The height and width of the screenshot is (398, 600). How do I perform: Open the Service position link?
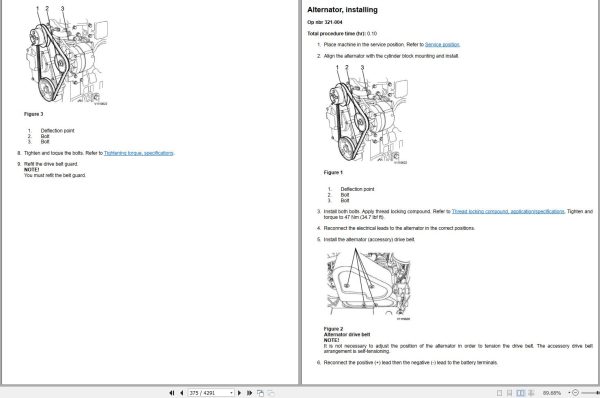442,45
